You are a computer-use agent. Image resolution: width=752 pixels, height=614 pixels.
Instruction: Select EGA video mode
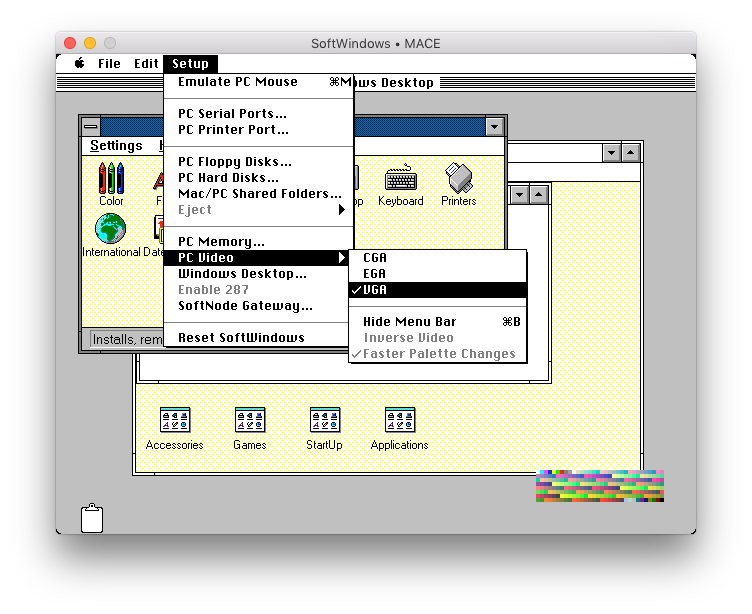click(438, 274)
